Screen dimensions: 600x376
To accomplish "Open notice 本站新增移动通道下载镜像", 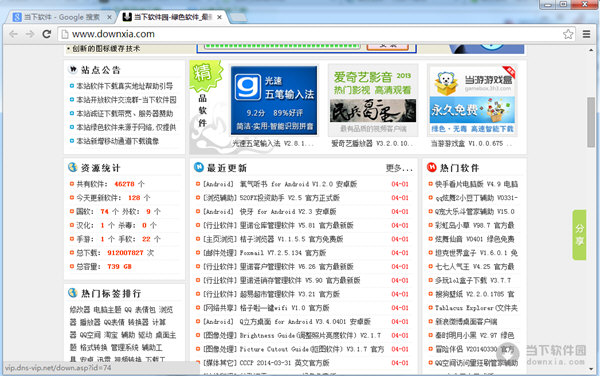I will [x=117, y=141].
